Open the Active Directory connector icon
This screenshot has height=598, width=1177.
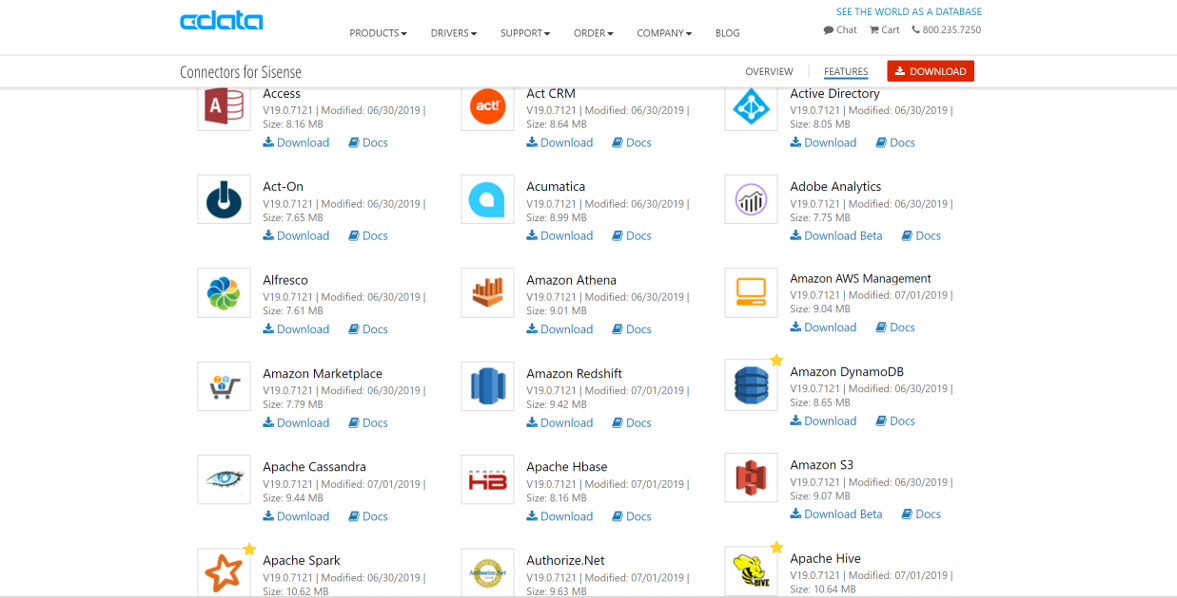pyautogui.click(x=751, y=109)
